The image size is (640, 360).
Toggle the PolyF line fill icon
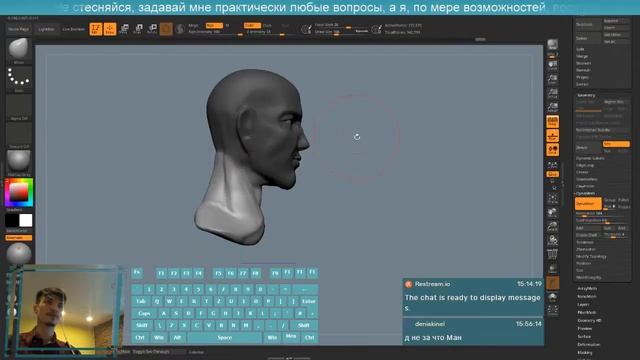click(x=553, y=254)
